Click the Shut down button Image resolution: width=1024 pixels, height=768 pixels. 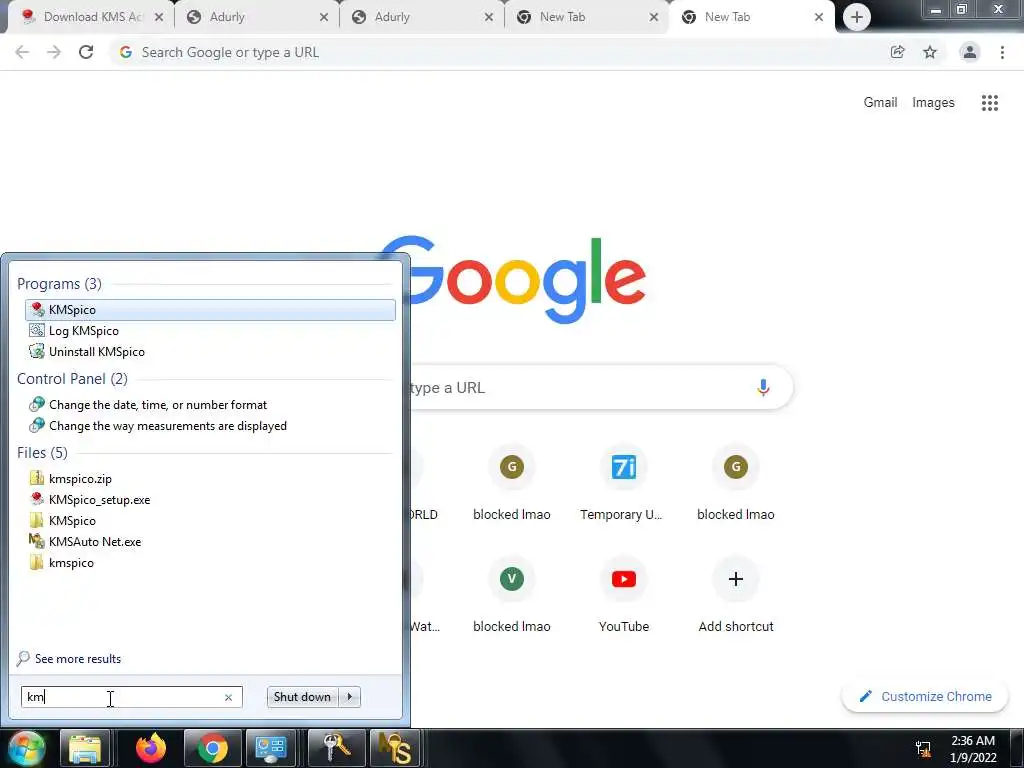coord(302,697)
